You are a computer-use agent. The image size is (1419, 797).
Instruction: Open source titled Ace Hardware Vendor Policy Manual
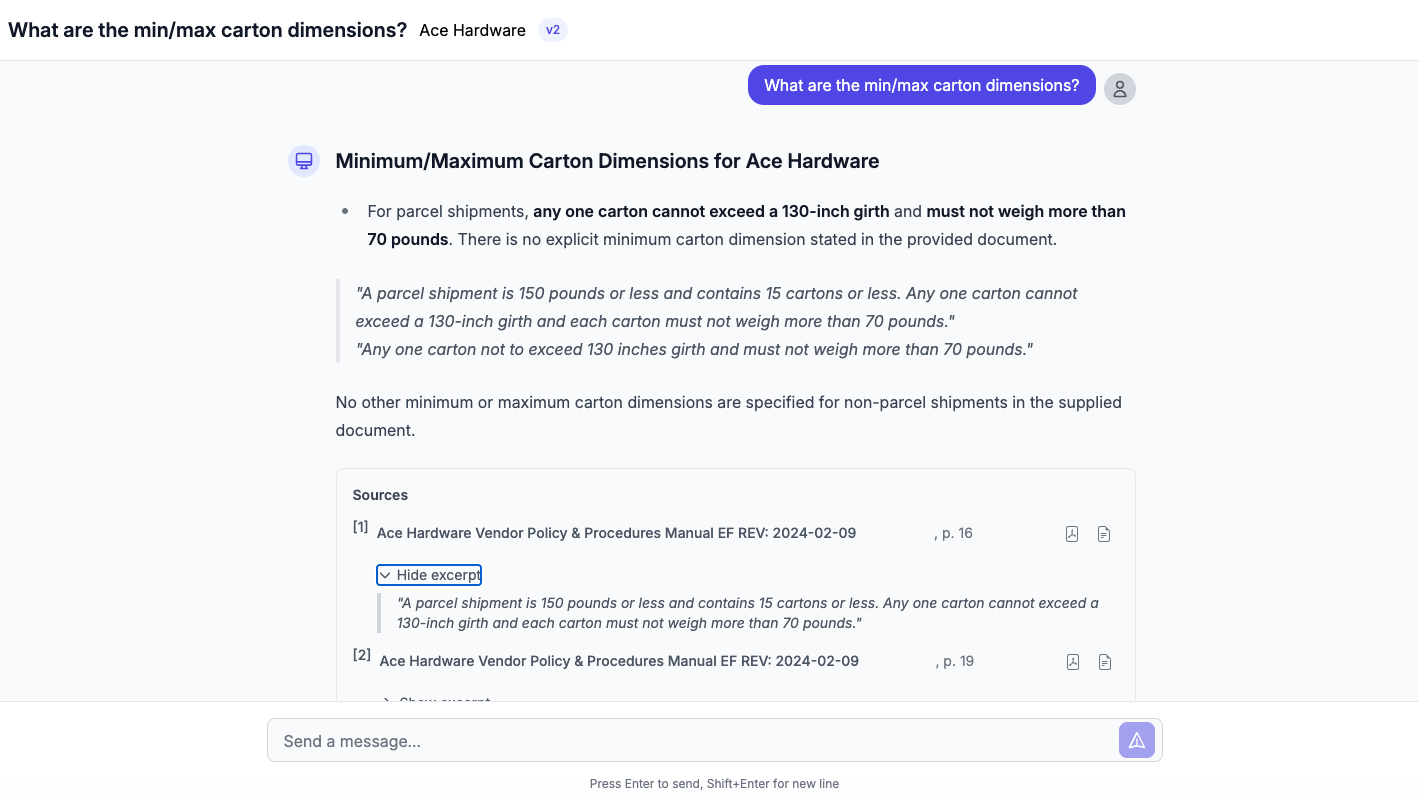[x=616, y=533]
